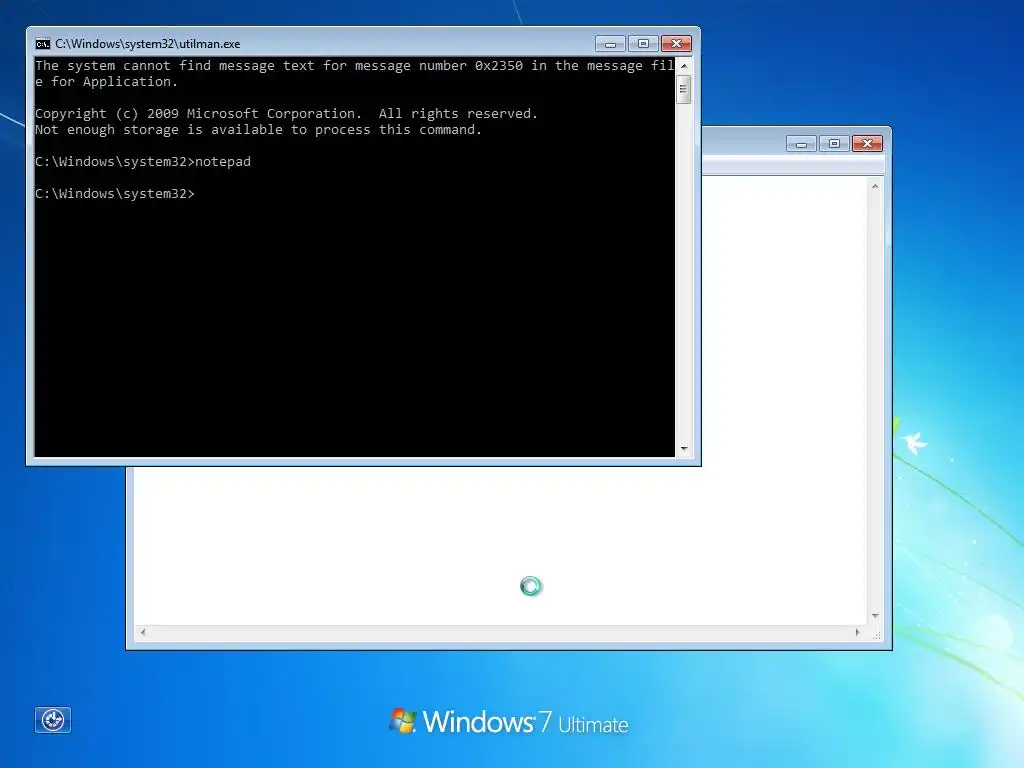Minimize the Notepad window behind
Viewport: 1024px width, 768px height.
(801, 144)
